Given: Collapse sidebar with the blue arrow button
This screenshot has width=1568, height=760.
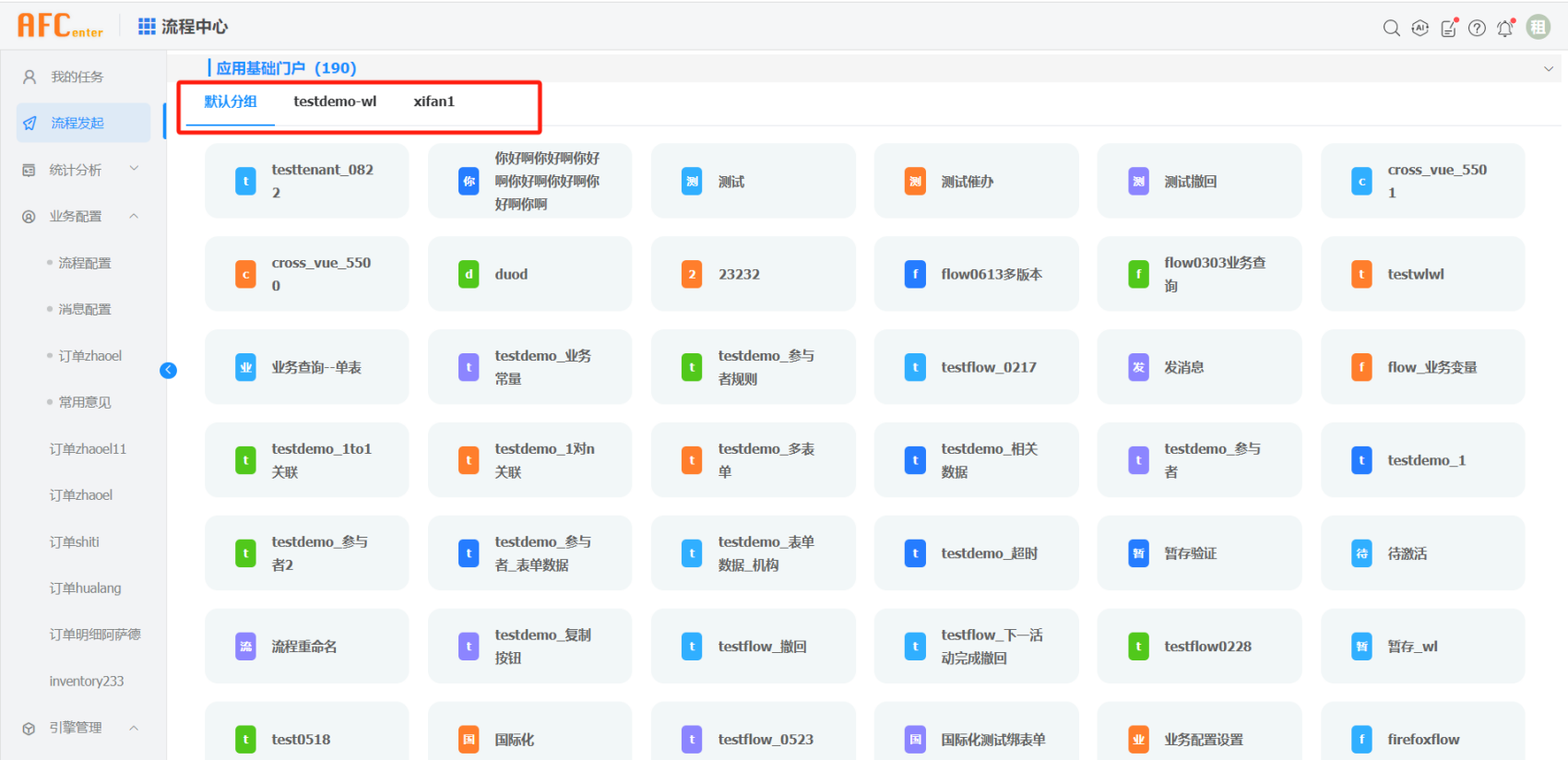Looking at the screenshot, I should click(168, 370).
